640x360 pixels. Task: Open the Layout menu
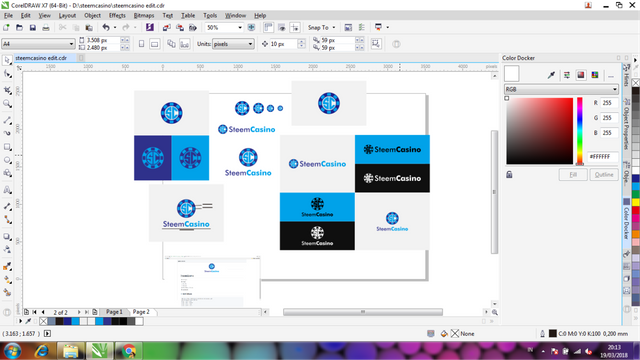67,16
